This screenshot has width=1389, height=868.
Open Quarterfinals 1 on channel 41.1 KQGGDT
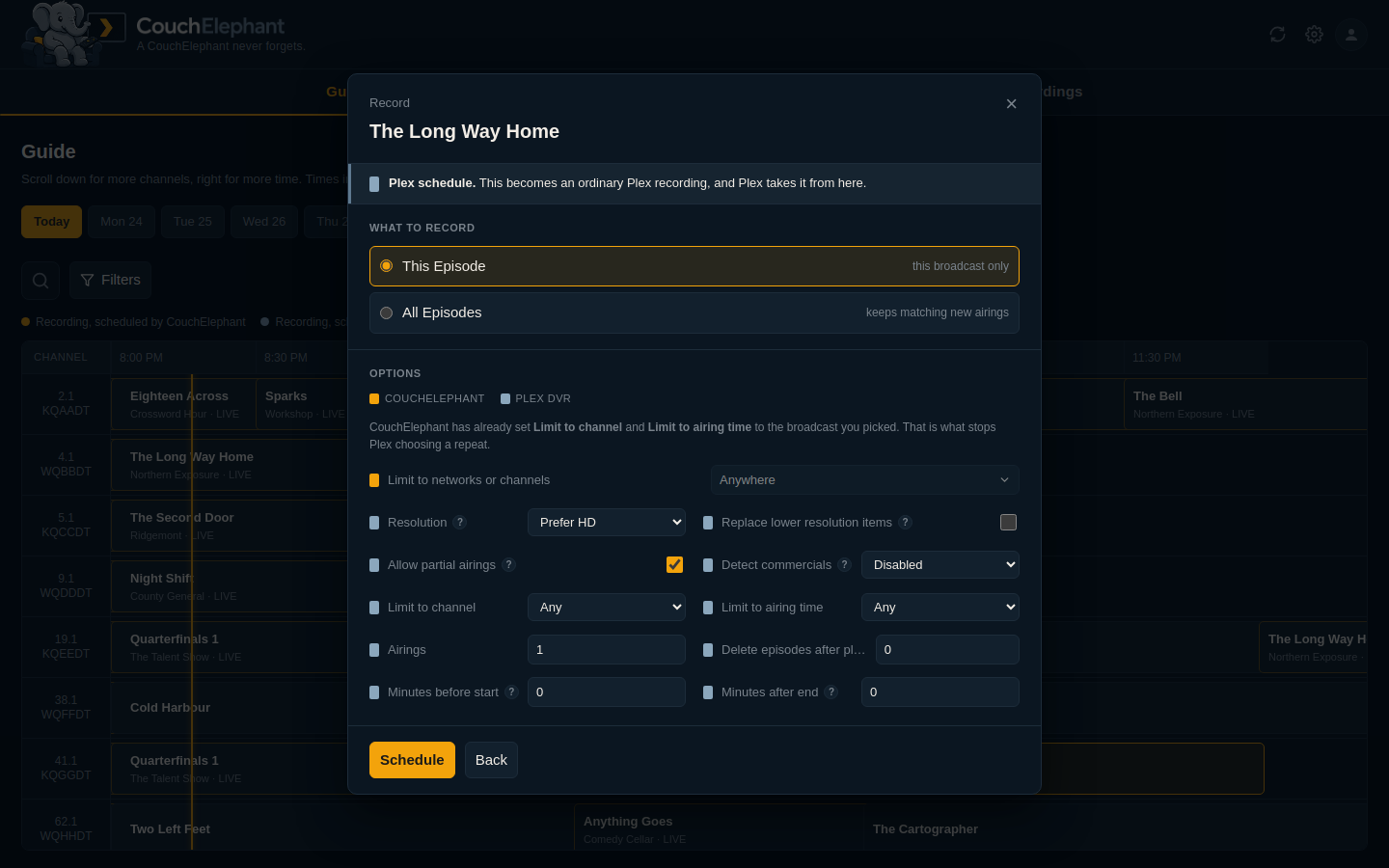coord(230,770)
